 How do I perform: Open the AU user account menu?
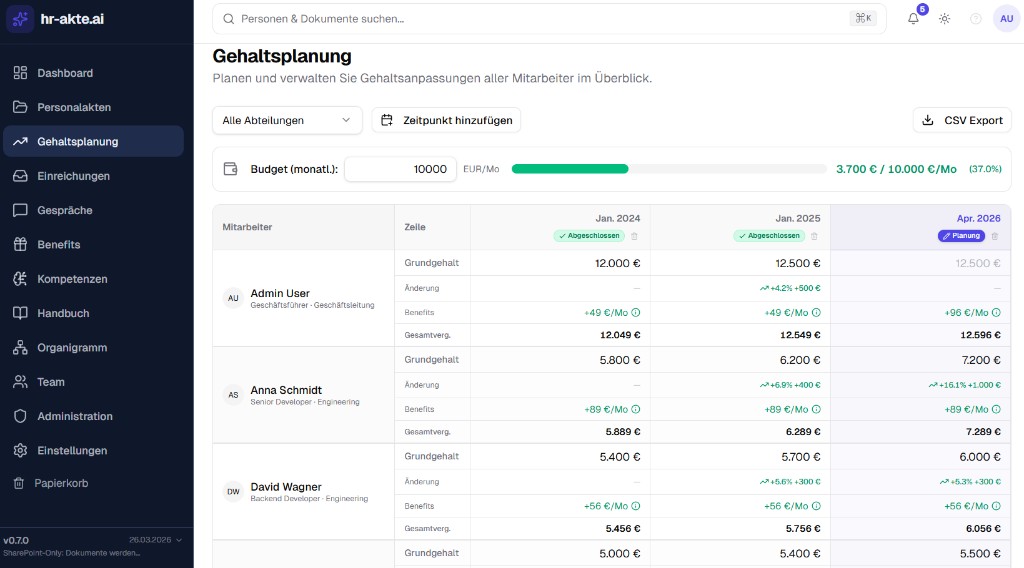1006,19
